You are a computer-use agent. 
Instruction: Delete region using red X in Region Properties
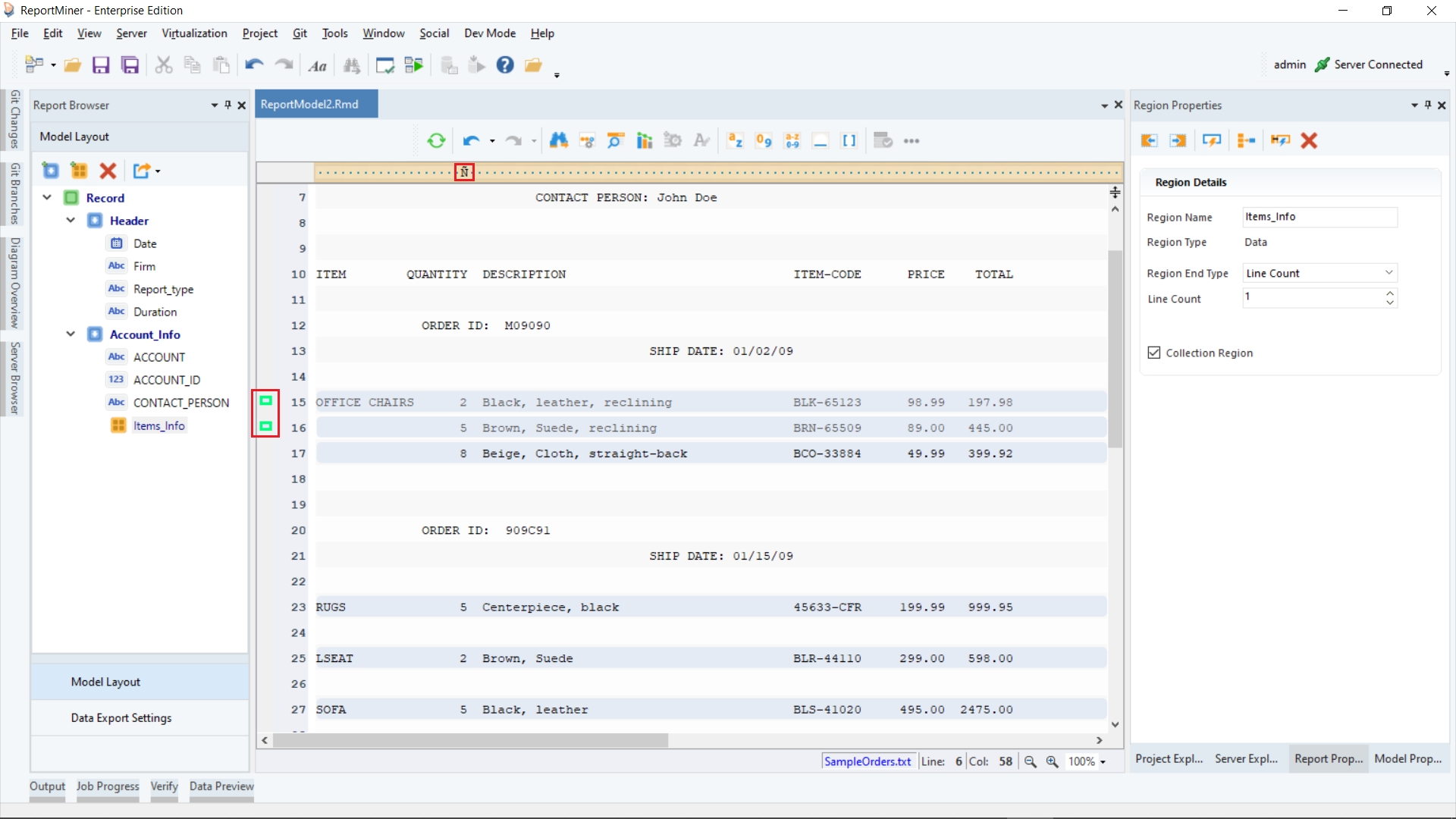click(x=1309, y=141)
